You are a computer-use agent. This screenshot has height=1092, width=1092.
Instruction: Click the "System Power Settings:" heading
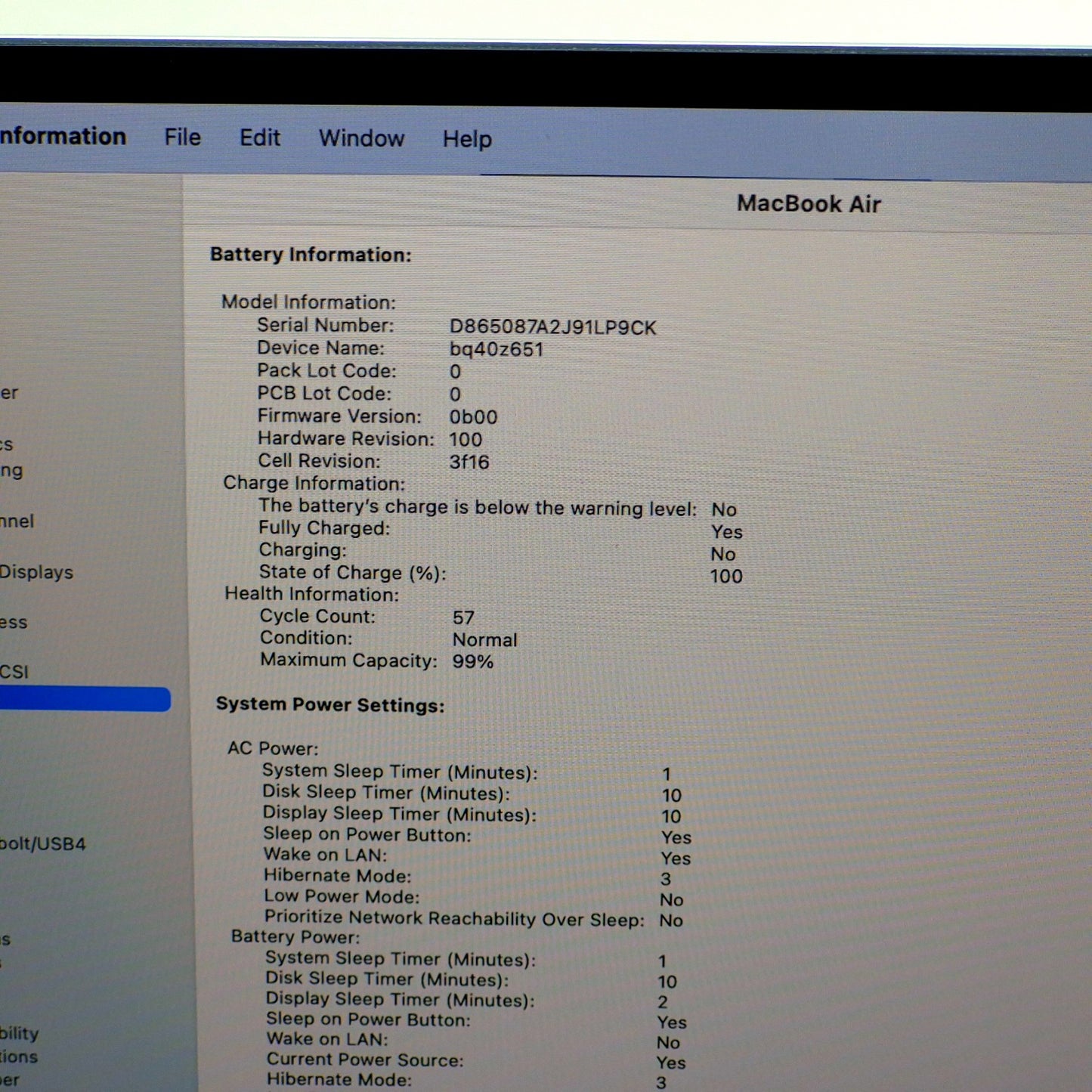click(330, 705)
